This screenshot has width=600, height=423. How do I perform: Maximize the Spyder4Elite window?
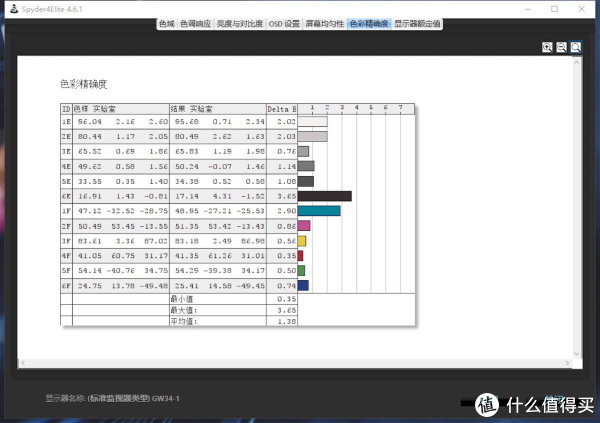point(554,9)
